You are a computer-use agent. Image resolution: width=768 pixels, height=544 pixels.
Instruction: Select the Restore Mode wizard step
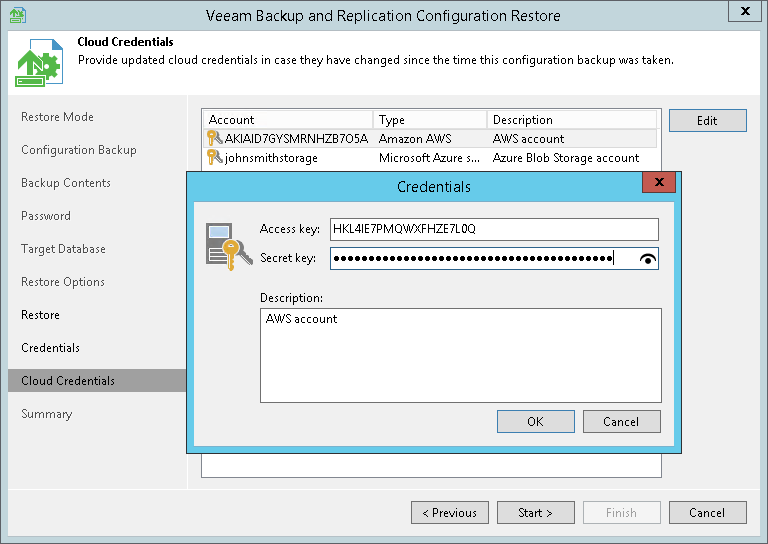(x=57, y=117)
